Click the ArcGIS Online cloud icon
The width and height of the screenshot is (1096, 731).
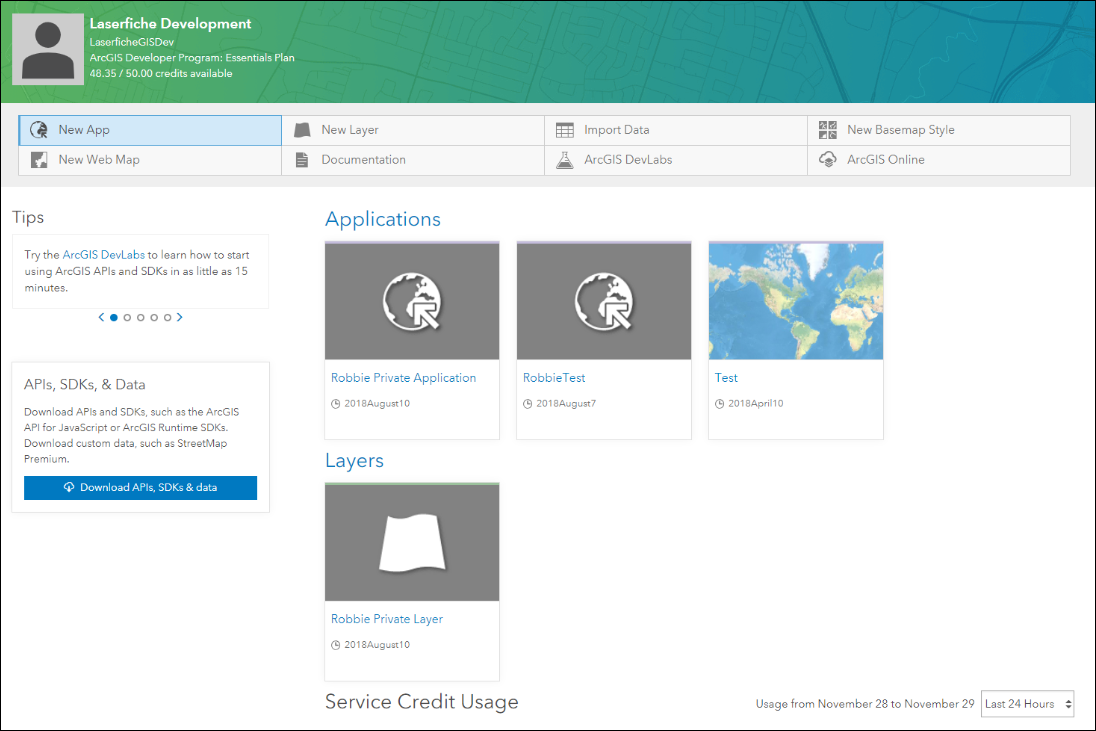(x=827, y=160)
